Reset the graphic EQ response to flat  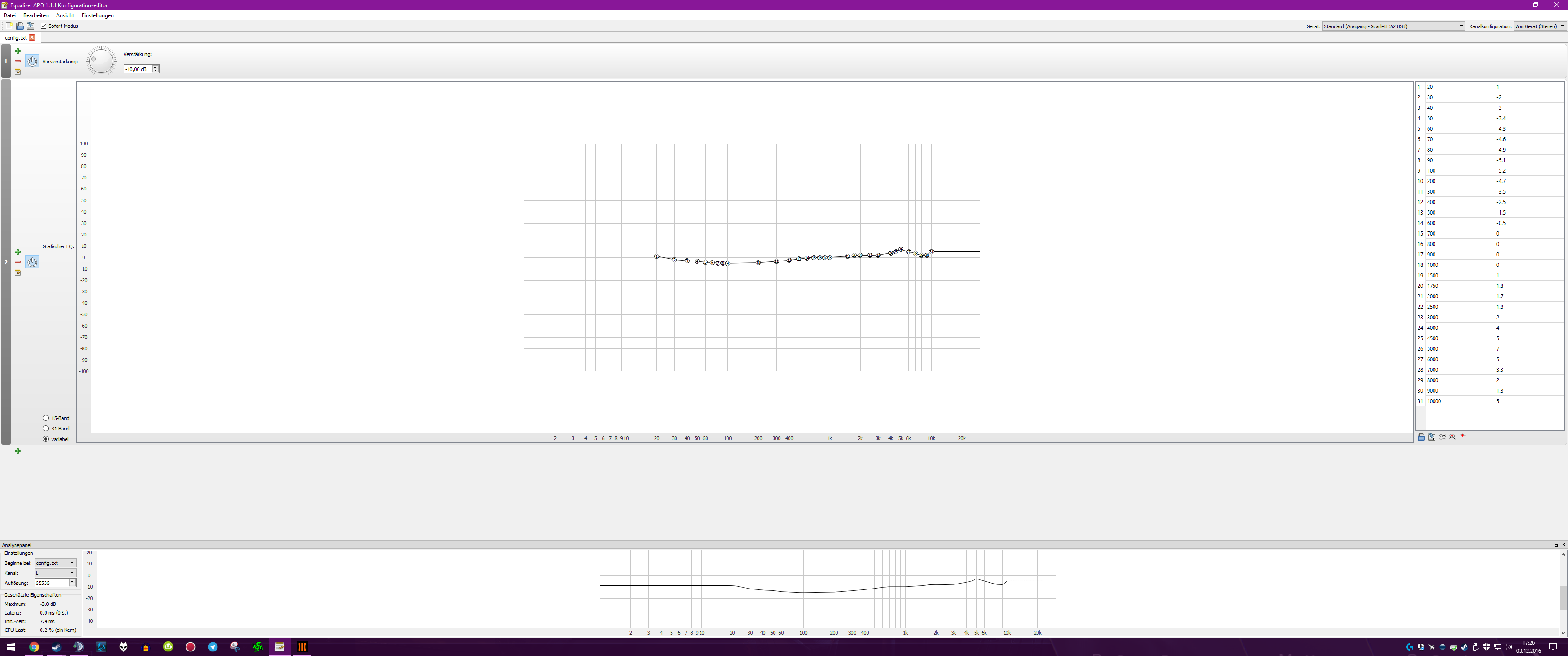pos(1463,437)
